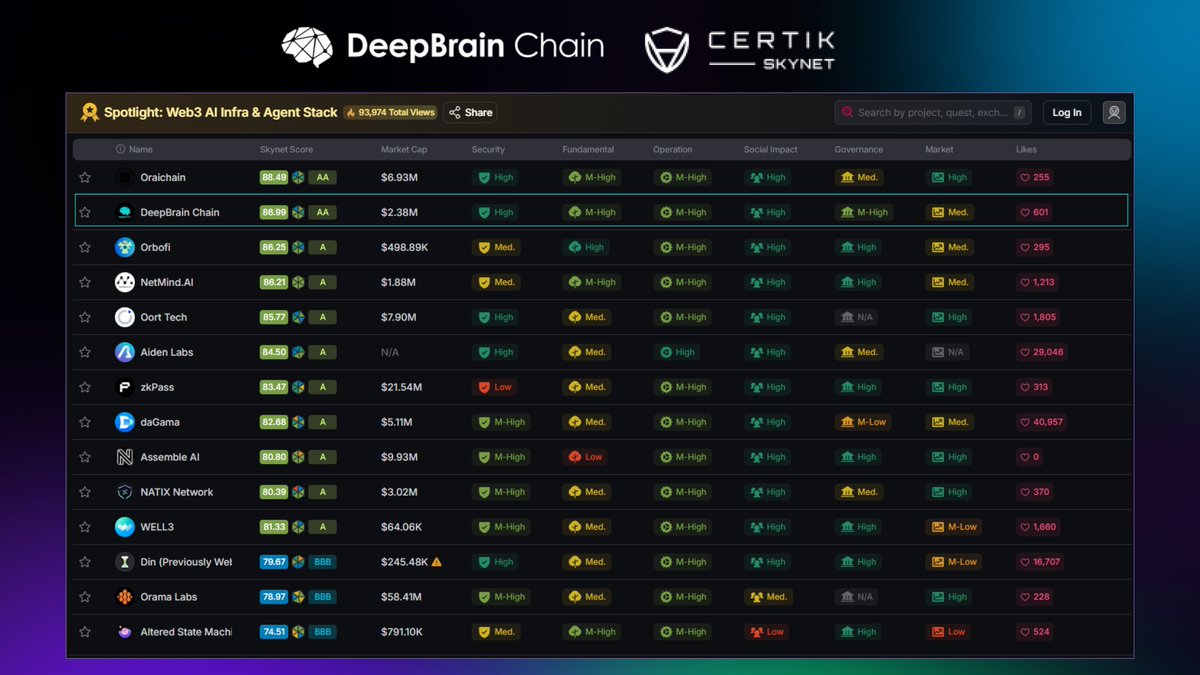
Task: Sort table by Social Impact column
Action: pos(771,150)
